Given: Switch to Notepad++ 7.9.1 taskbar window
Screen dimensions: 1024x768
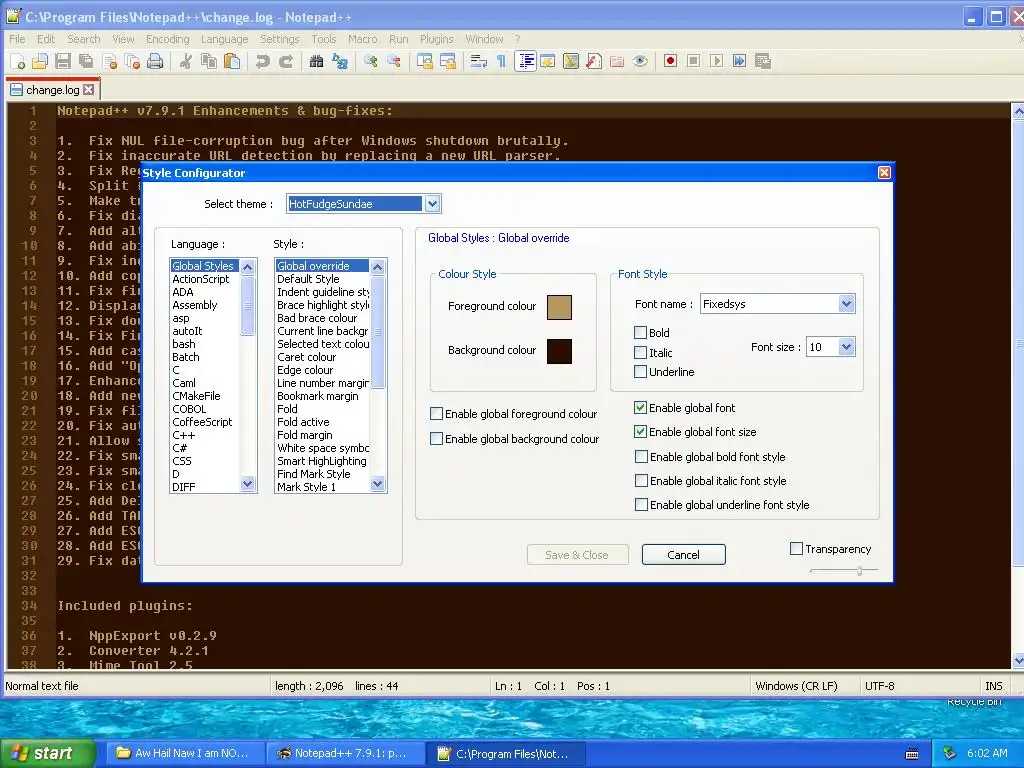Looking at the screenshot, I should pos(346,754).
